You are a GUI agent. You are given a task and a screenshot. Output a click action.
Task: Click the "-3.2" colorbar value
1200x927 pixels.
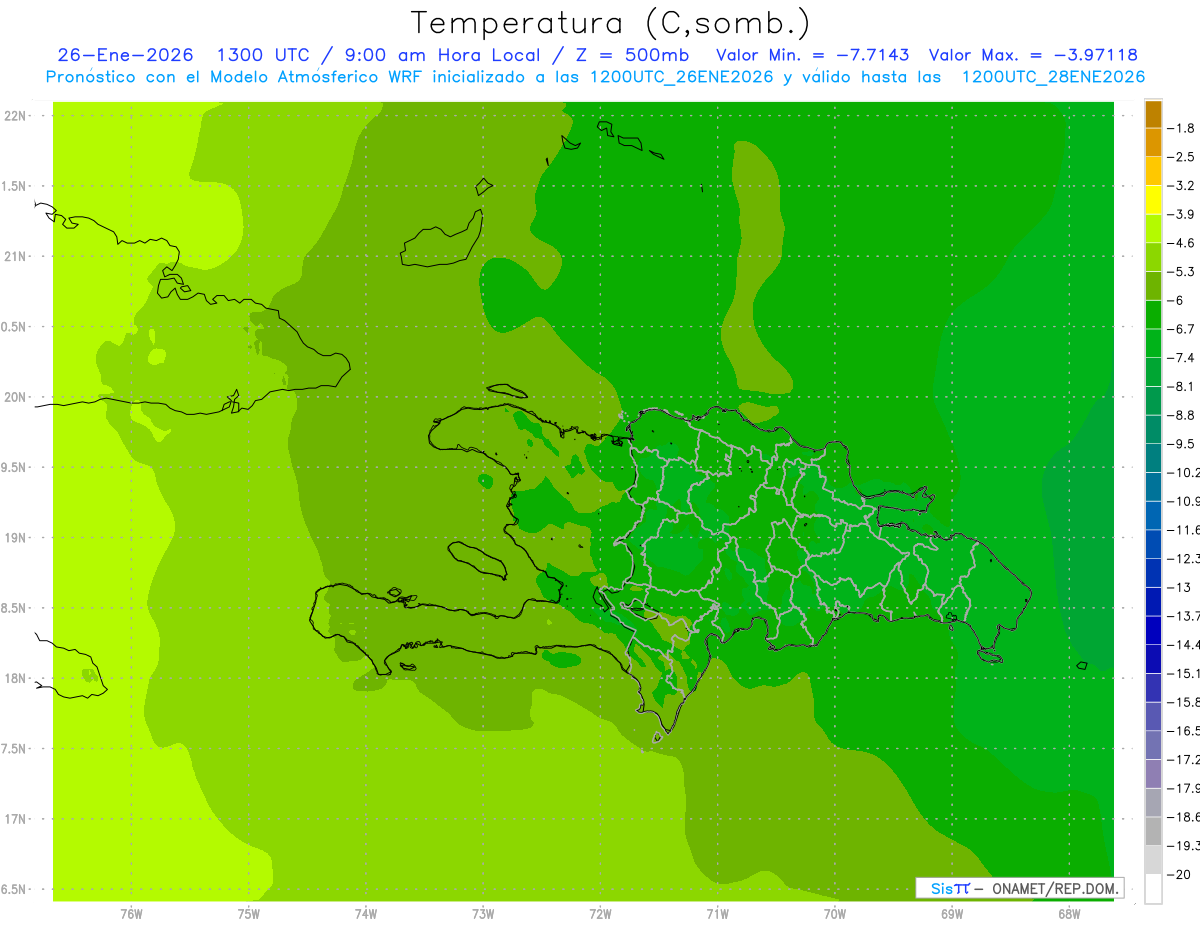coord(1181,186)
